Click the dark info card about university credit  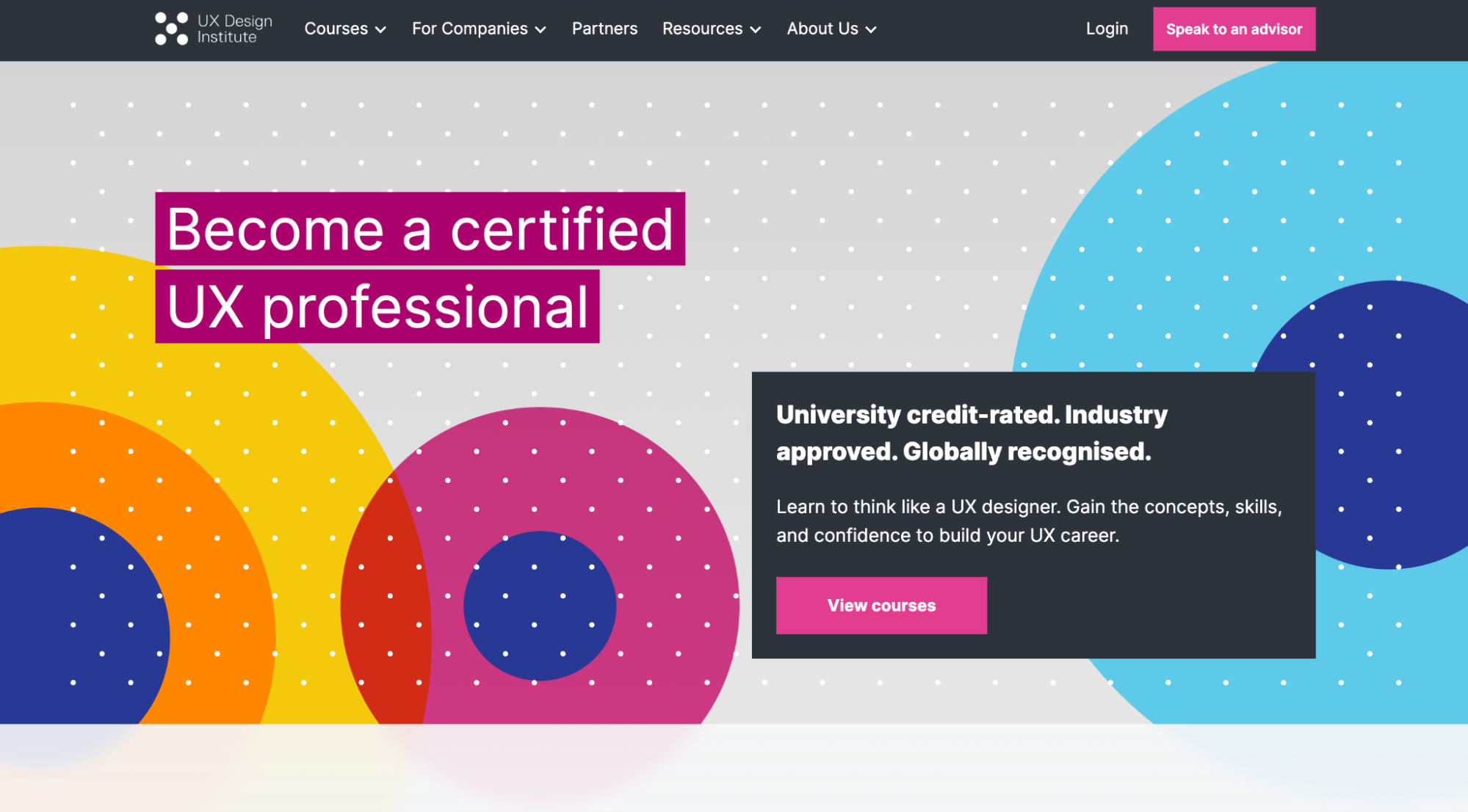point(1033,514)
